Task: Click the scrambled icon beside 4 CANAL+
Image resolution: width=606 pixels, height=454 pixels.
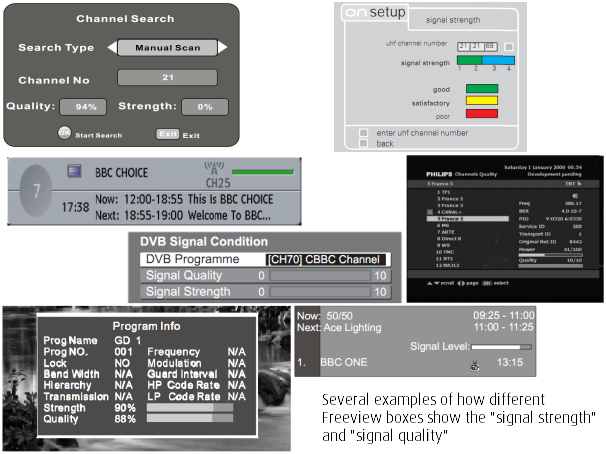Action: coord(430,212)
